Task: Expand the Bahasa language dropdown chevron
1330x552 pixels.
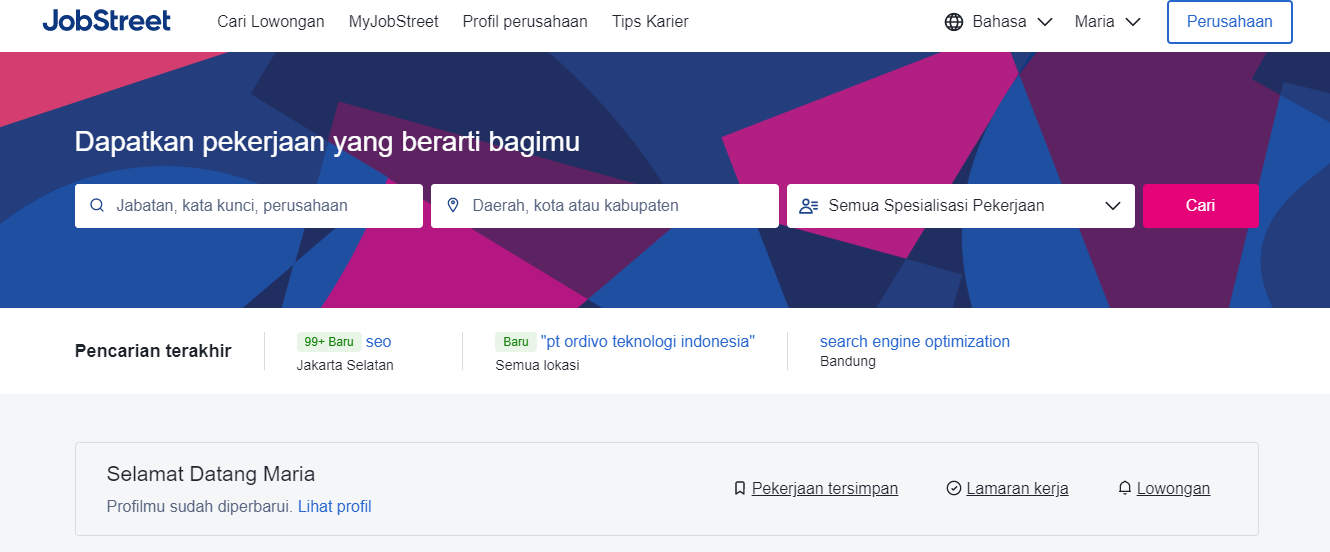Action: 1044,22
